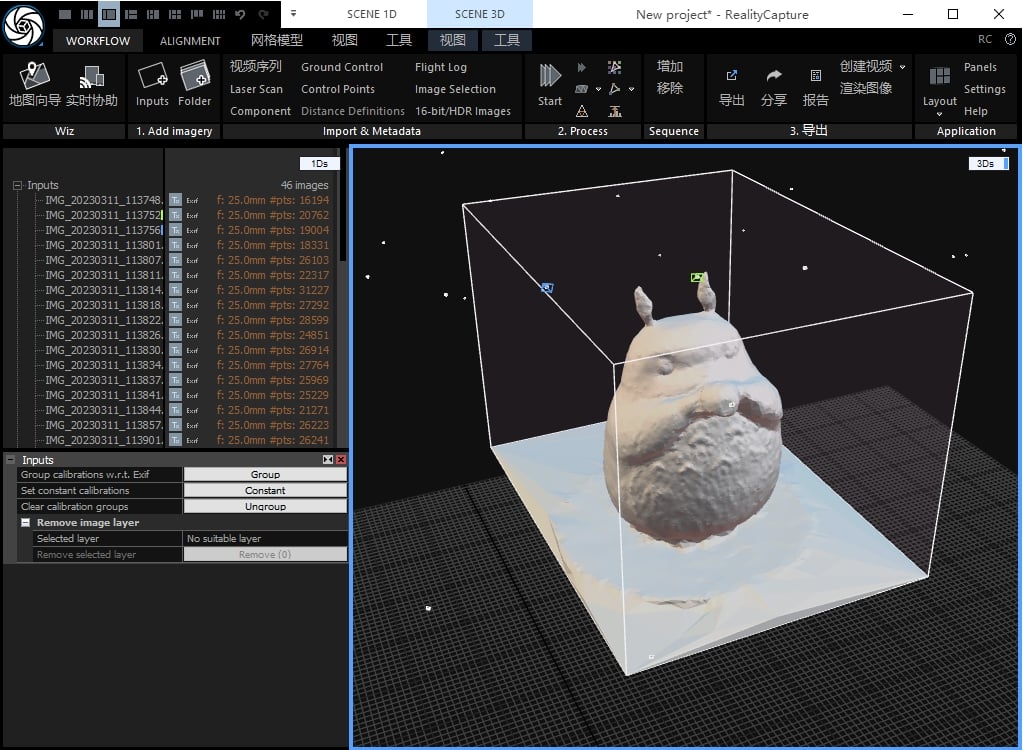Click the help question-mark icon

pos(1010,39)
